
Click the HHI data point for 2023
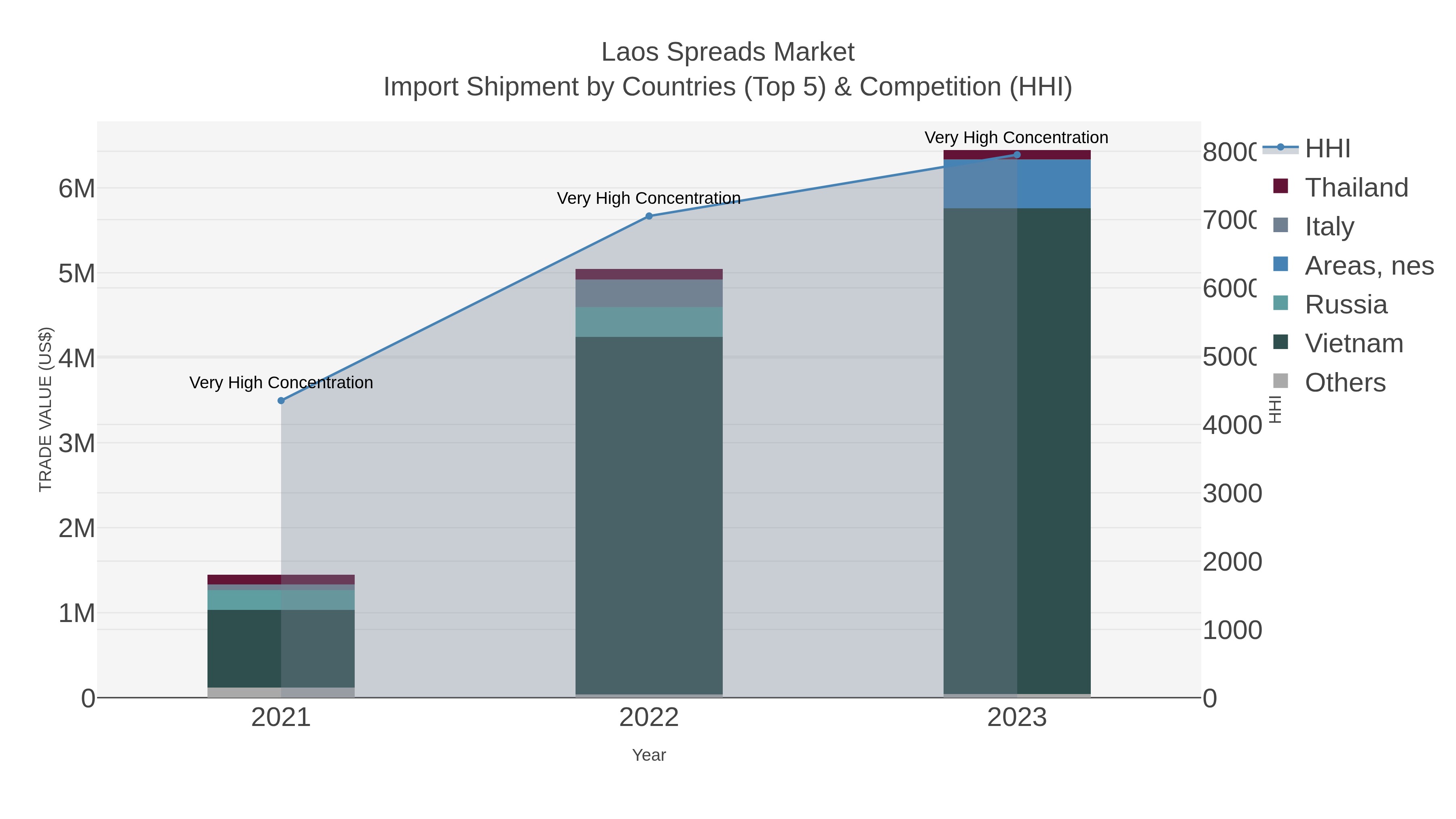coord(1017,155)
